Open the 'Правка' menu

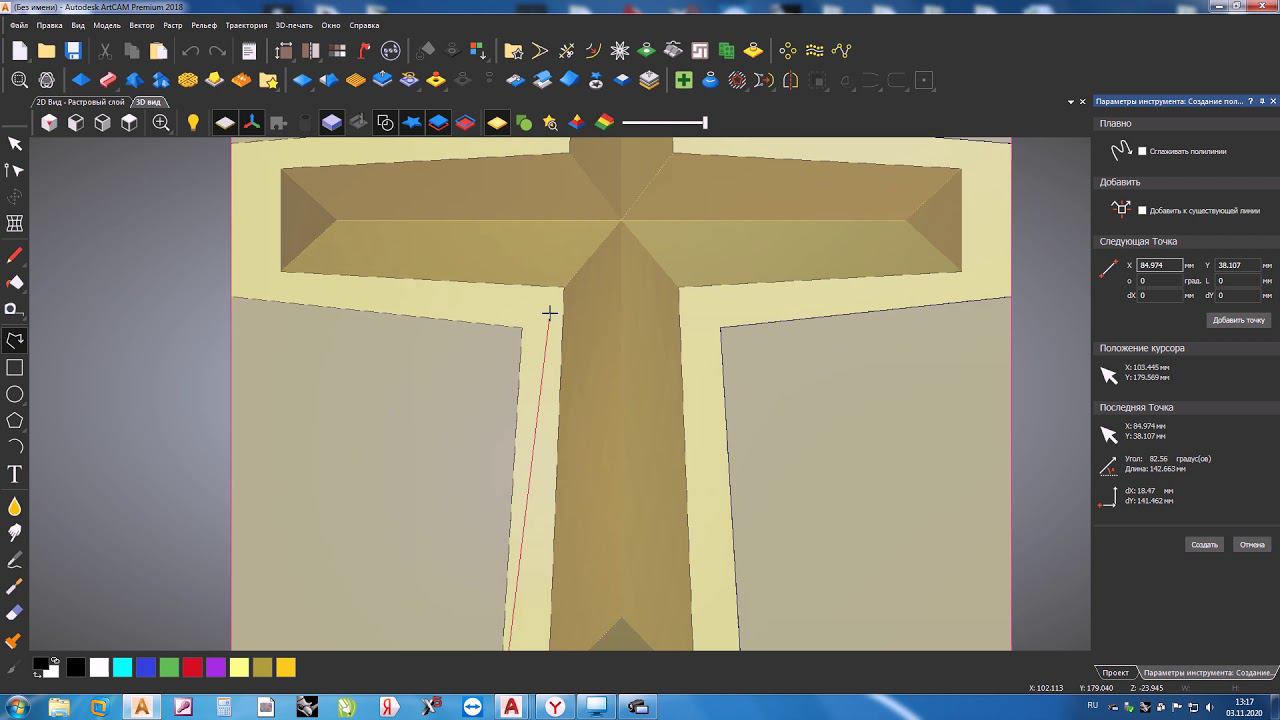point(49,25)
